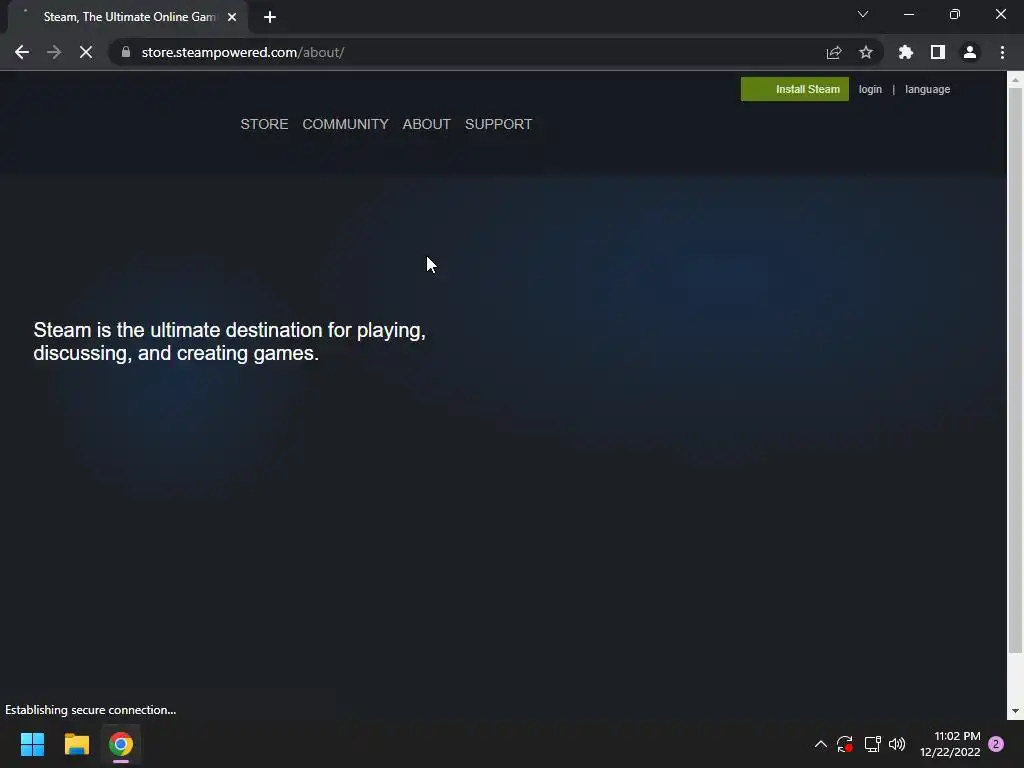Open the STORE menu
The image size is (1024, 768).
tap(264, 124)
